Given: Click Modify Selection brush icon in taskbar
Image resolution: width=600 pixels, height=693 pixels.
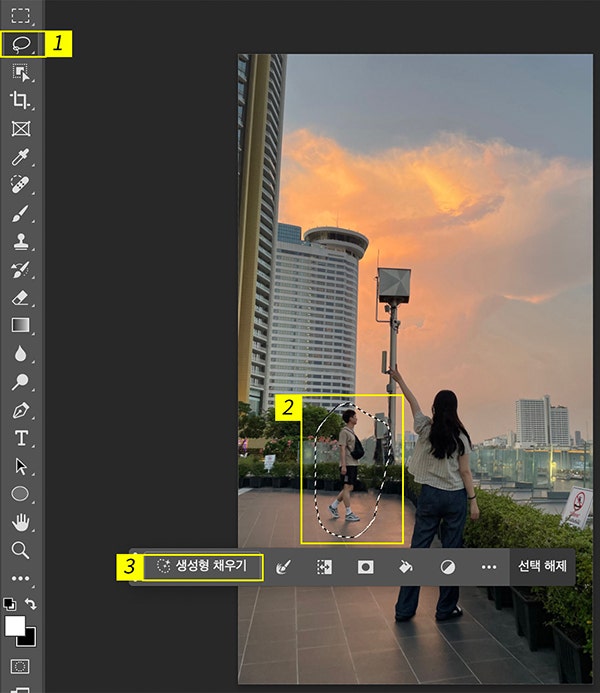Looking at the screenshot, I should pos(283,567).
